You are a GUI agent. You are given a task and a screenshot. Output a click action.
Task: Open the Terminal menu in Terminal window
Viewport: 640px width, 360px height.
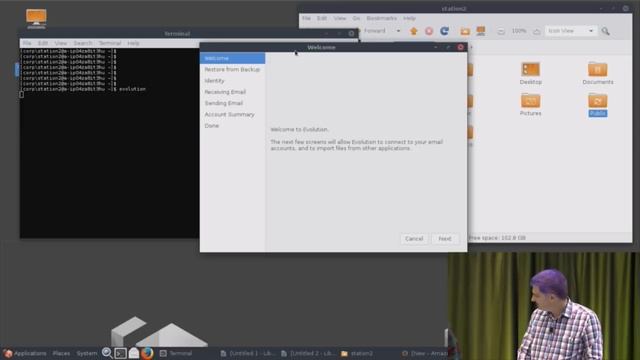(x=110, y=43)
